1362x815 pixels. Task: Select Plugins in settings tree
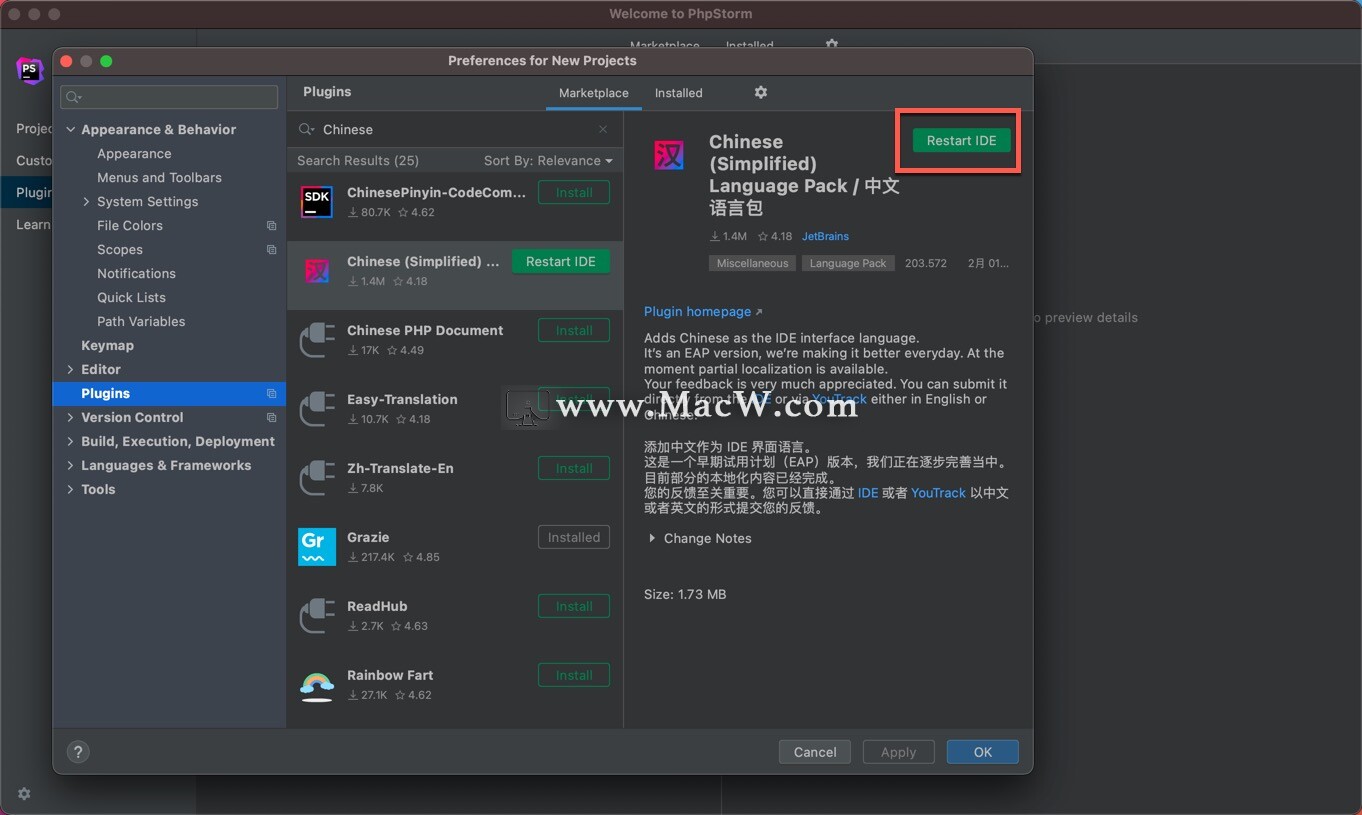[169, 394]
